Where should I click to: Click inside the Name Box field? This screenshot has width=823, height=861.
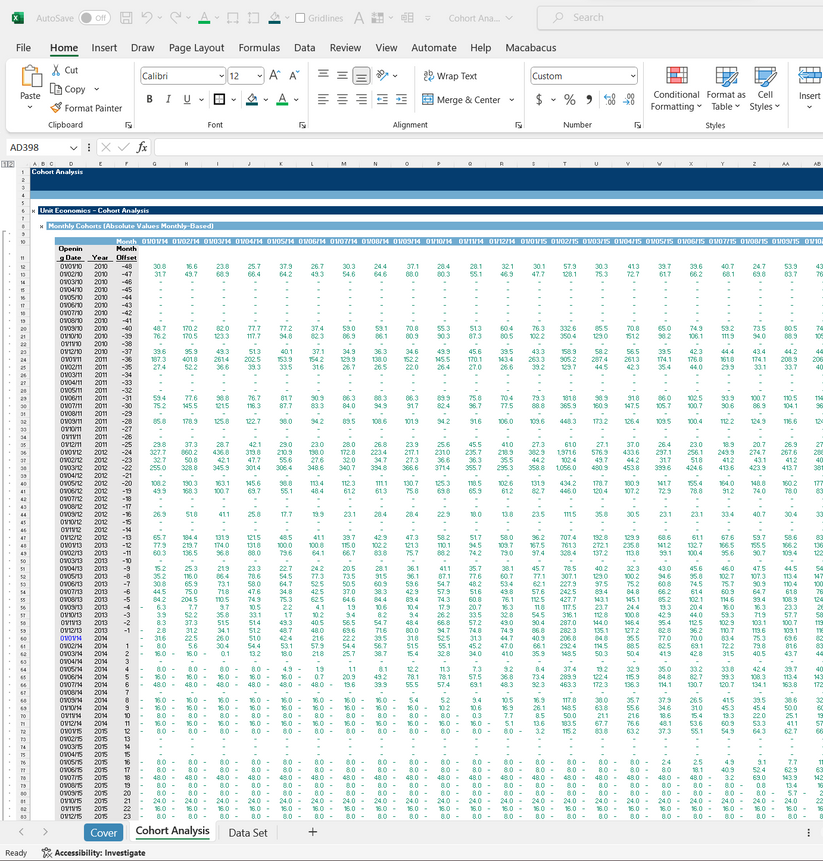35,146
